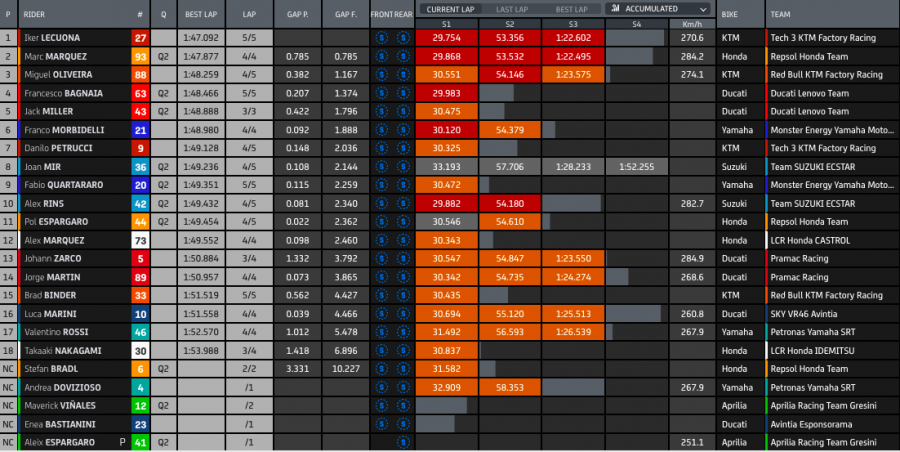This screenshot has height=452, width=900.
Task: Click Fabio Quartararo's front tyre icon
Action: [x=381, y=185]
